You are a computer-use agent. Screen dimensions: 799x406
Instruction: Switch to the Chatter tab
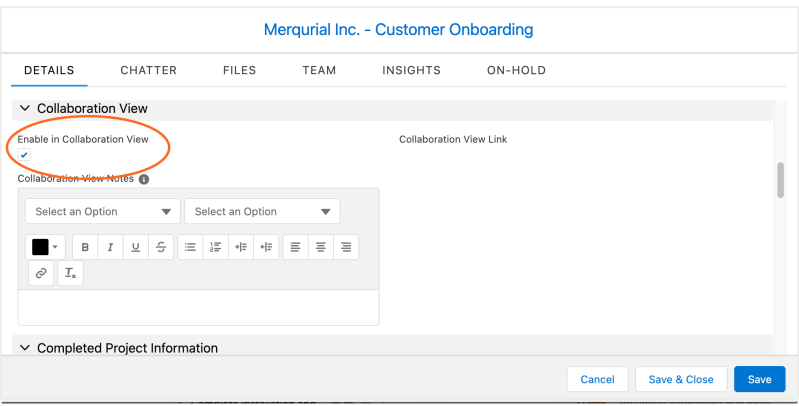click(149, 70)
